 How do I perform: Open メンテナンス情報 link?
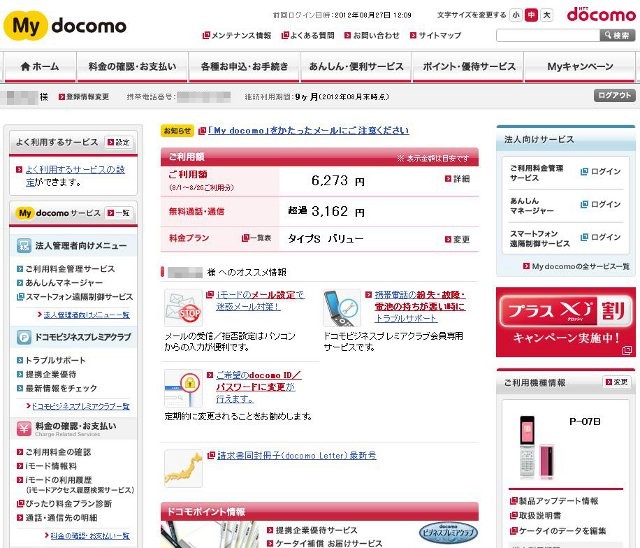(x=237, y=35)
